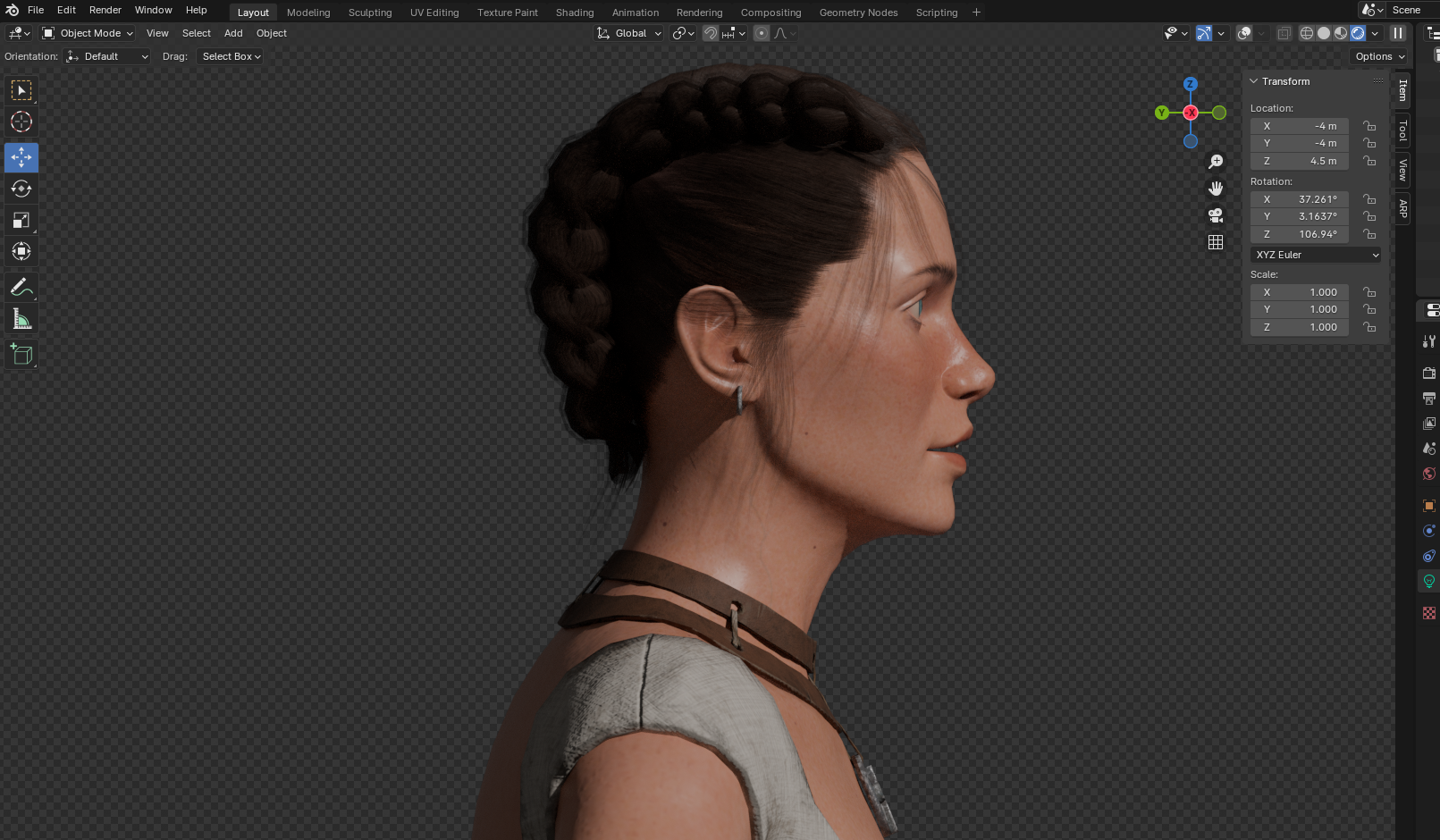Click the Add Cube tool
1440x840 pixels.
pyautogui.click(x=21, y=355)
